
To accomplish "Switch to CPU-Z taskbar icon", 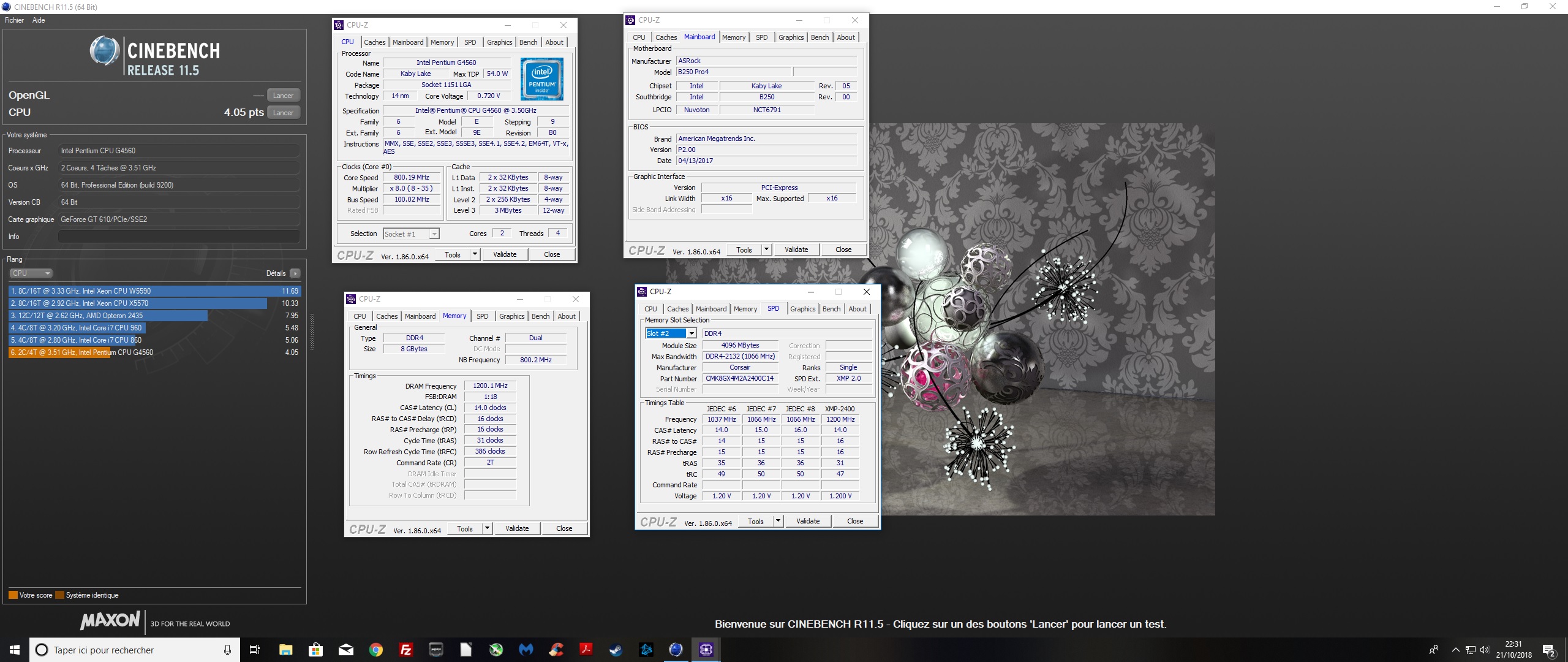I will point(706,650).
